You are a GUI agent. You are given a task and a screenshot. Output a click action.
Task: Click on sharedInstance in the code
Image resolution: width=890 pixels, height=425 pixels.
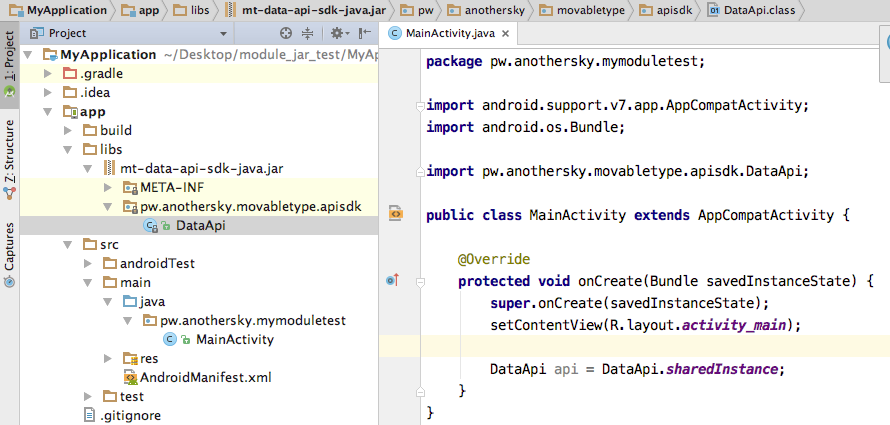pyautogui.click(x=721, y=369)
